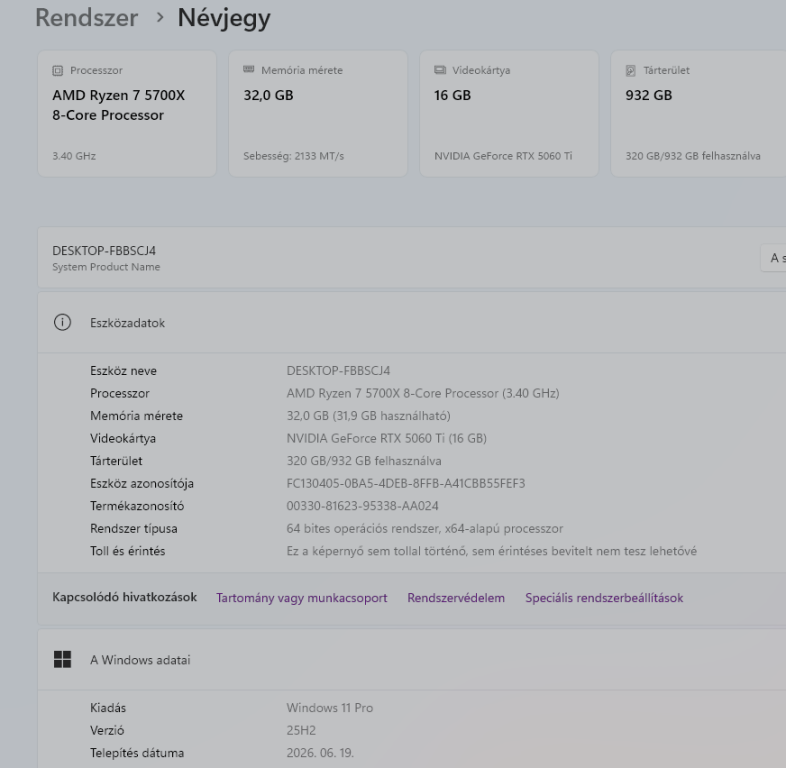The image size is (786, 768).
Task: Expand the Eszközadatok section header
Action: [412, 322]
